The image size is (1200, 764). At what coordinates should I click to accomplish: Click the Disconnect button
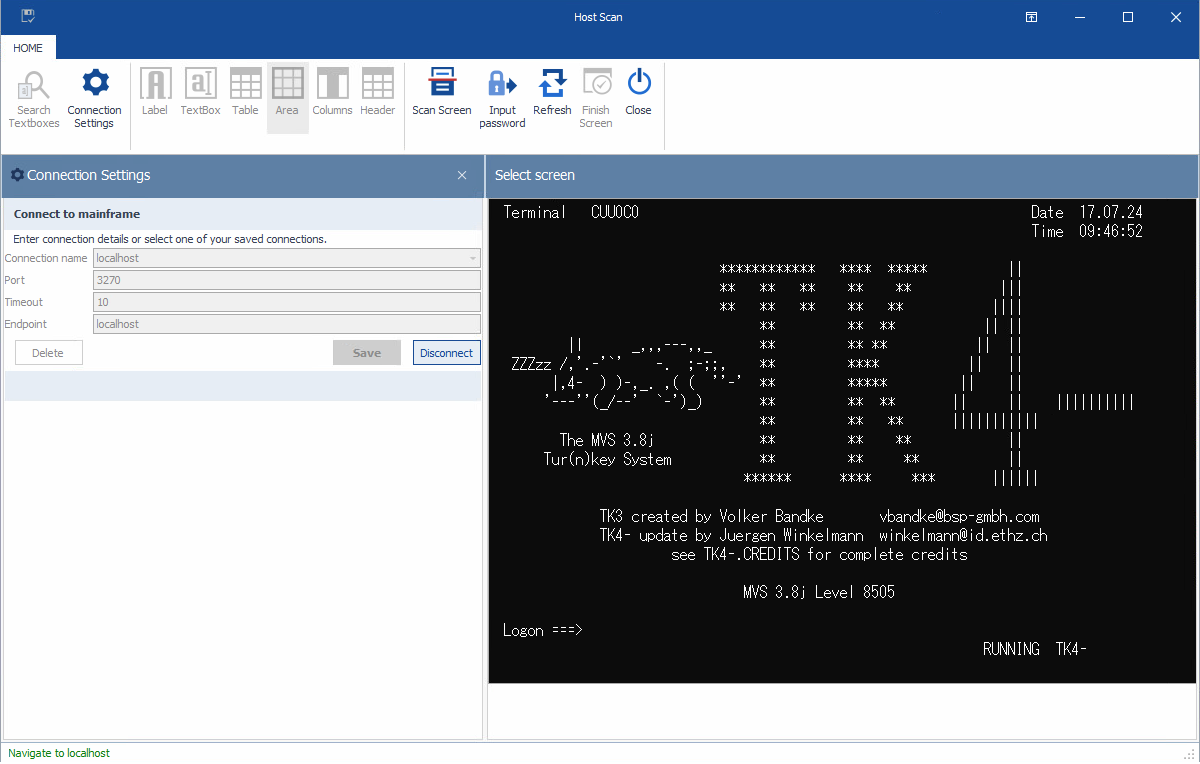point(446,353)
